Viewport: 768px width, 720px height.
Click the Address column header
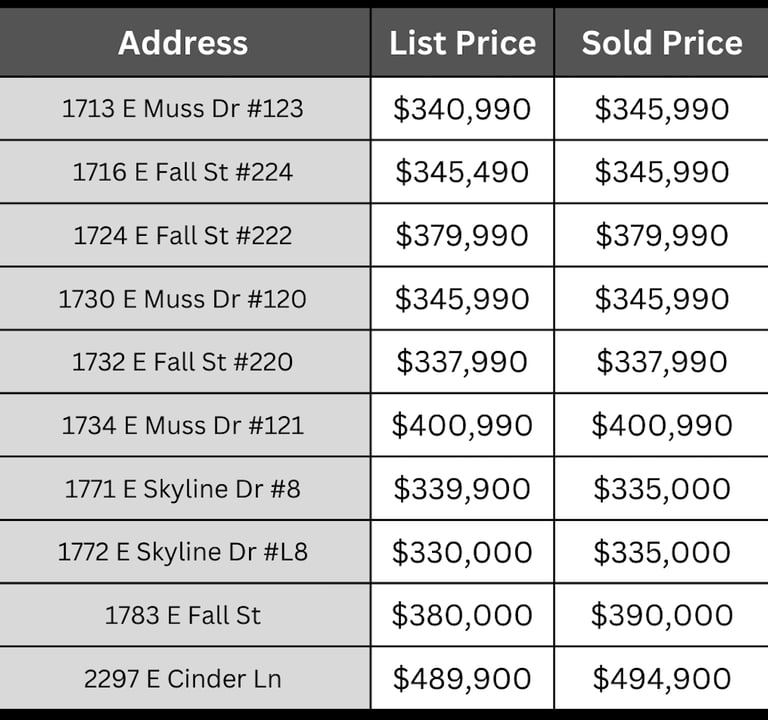183,43
